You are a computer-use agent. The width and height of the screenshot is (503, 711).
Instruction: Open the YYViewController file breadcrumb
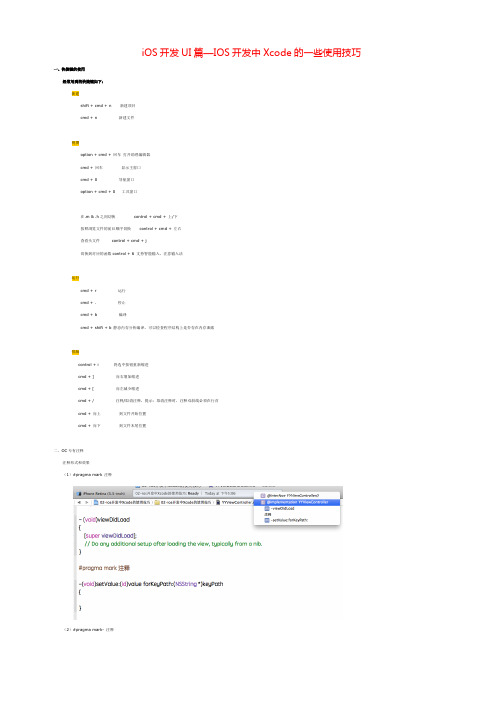coord(234,502)
